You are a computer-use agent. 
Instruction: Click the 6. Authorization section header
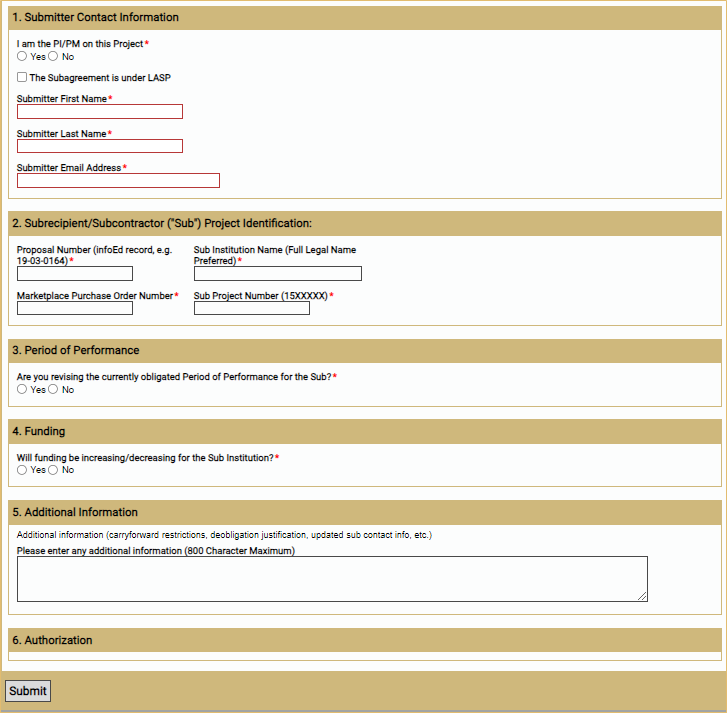tap(364, 640)
